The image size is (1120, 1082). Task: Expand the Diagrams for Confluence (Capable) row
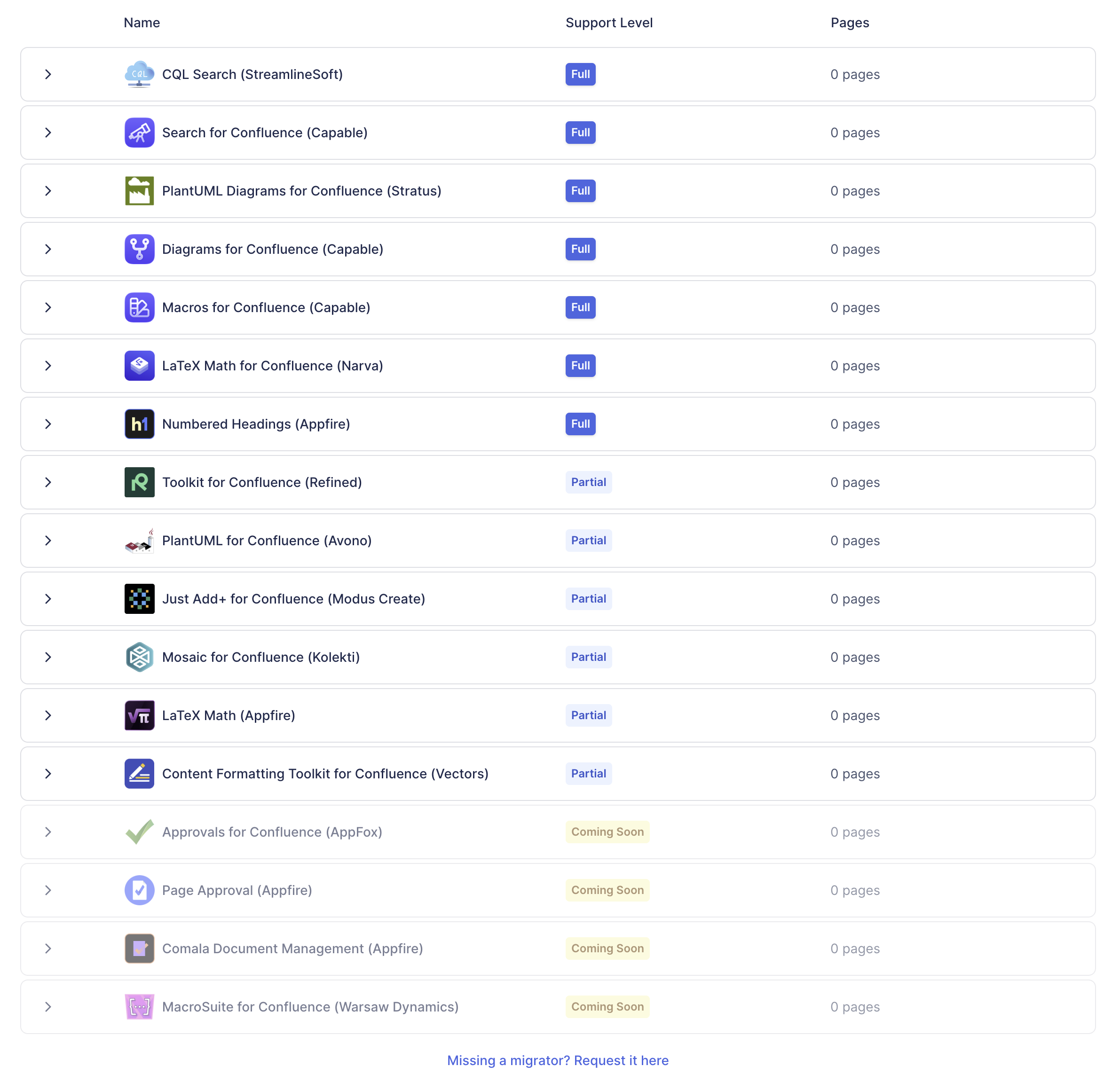click(48, 249)
